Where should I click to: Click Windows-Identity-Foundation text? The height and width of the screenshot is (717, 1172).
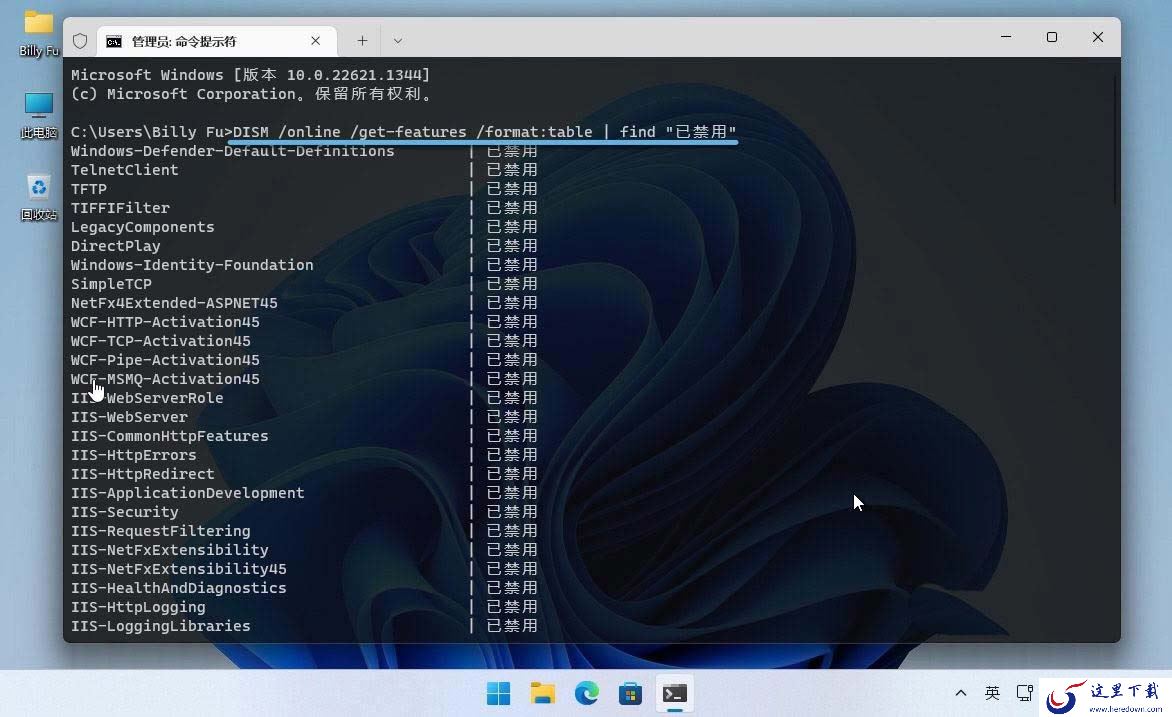click(192, 265)
